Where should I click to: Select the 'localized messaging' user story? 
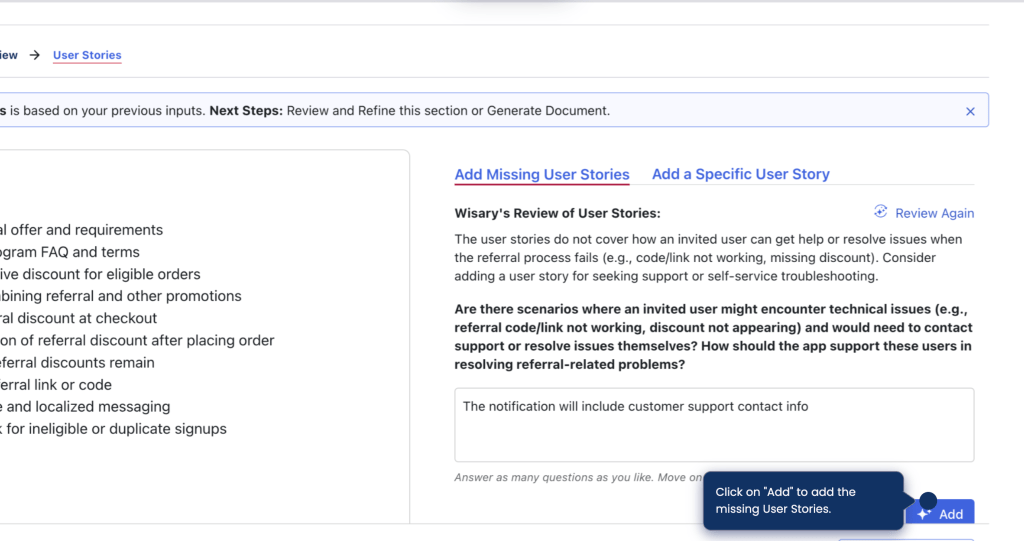tap(85, 407)
